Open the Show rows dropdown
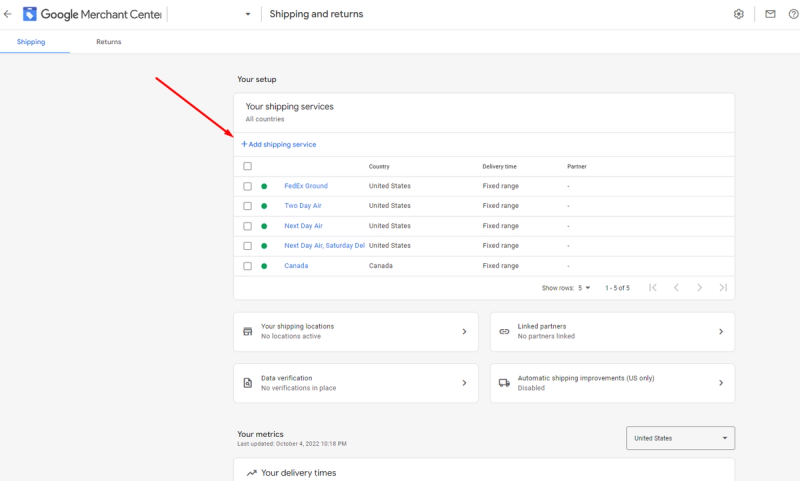 [x=584, y=288]
